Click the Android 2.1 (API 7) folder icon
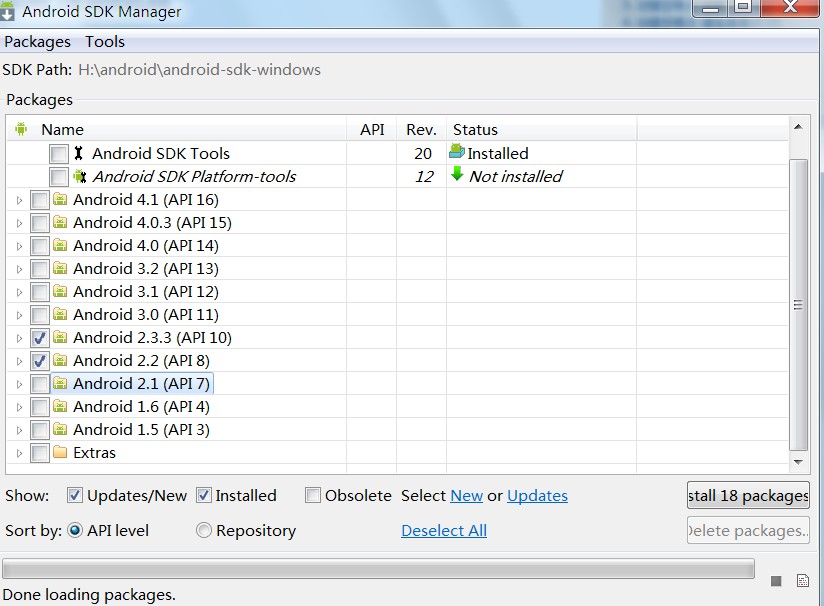The height and width of the screenshot is (606, 824). [x=60, y=383]
